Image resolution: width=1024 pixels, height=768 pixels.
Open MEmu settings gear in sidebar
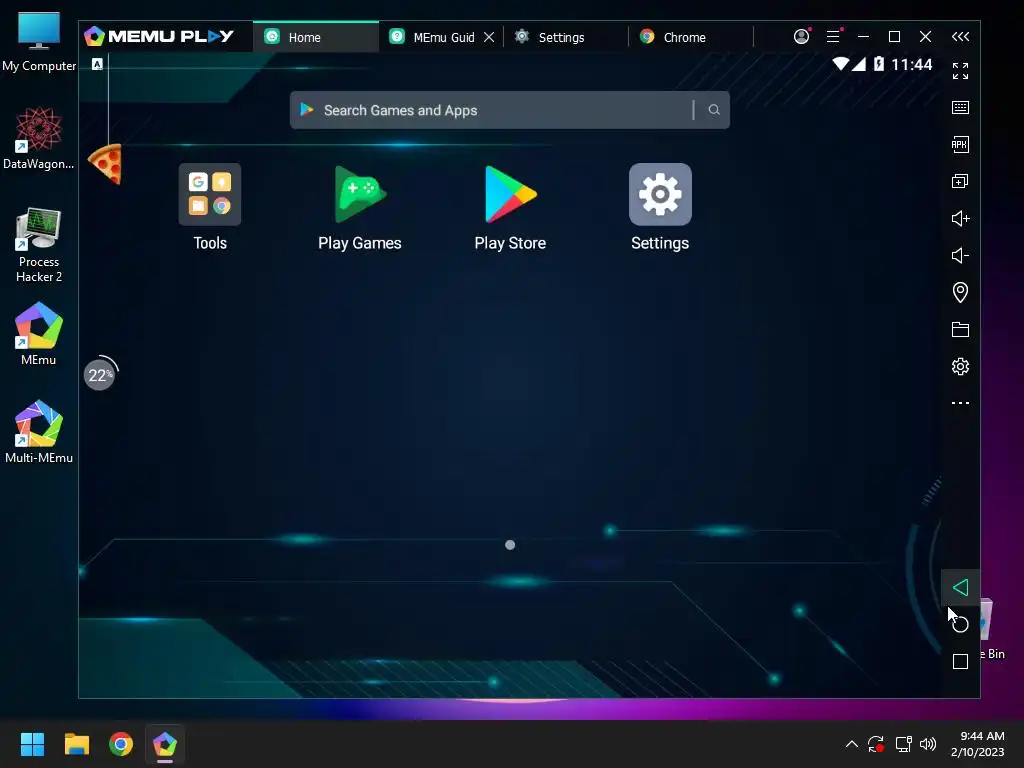960,366
